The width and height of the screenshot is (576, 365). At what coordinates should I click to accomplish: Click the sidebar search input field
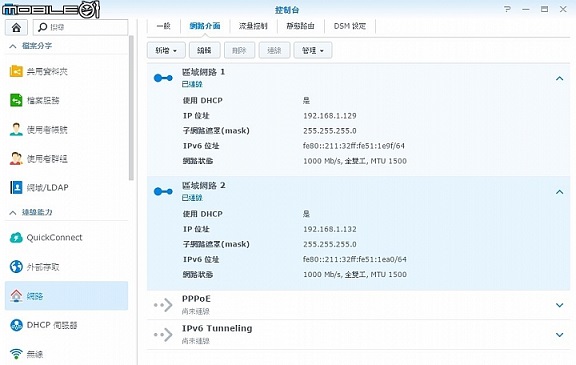pyautogui.click(x=80, y=28)
